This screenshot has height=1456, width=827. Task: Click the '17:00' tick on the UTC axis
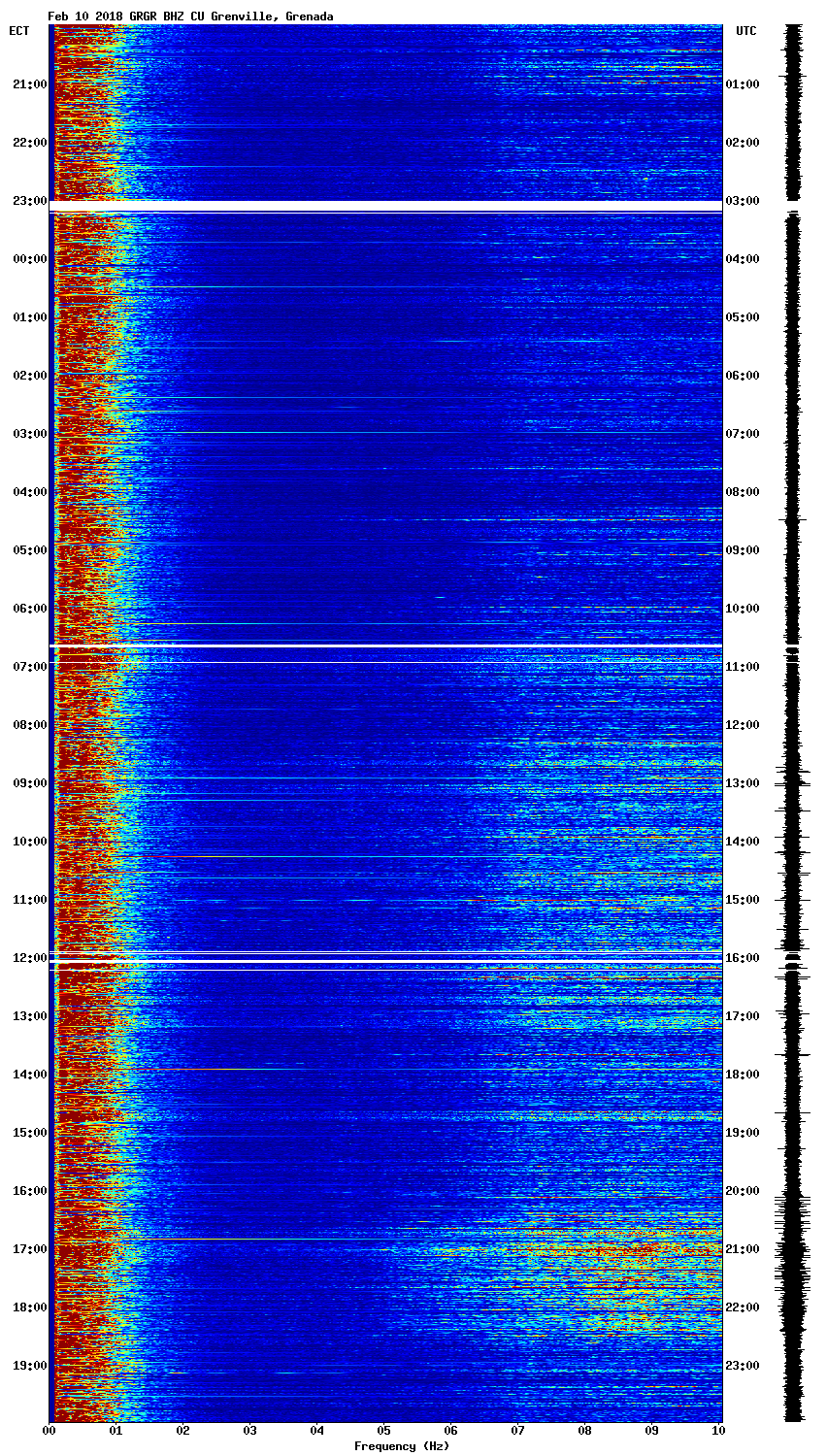743,1016
